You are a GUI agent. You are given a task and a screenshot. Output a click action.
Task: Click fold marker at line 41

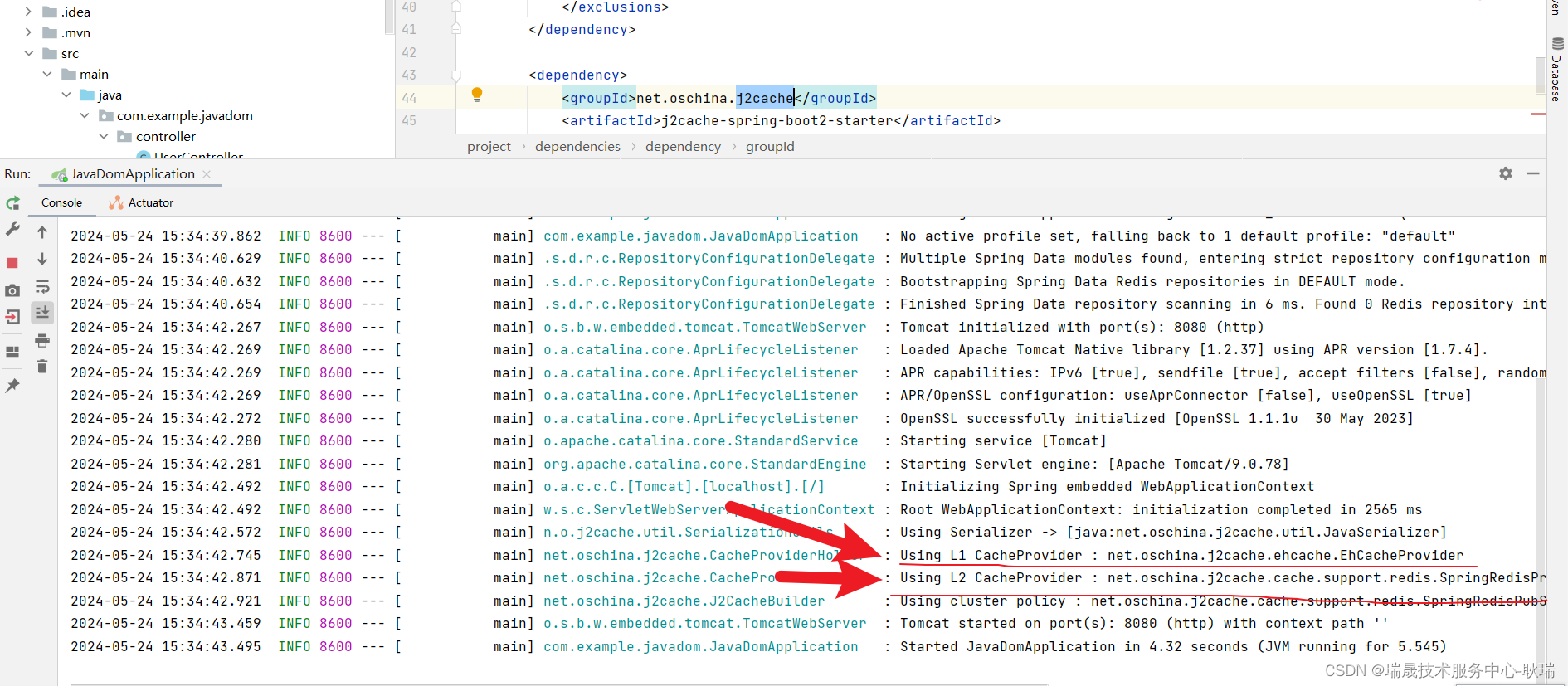[456, 29]
